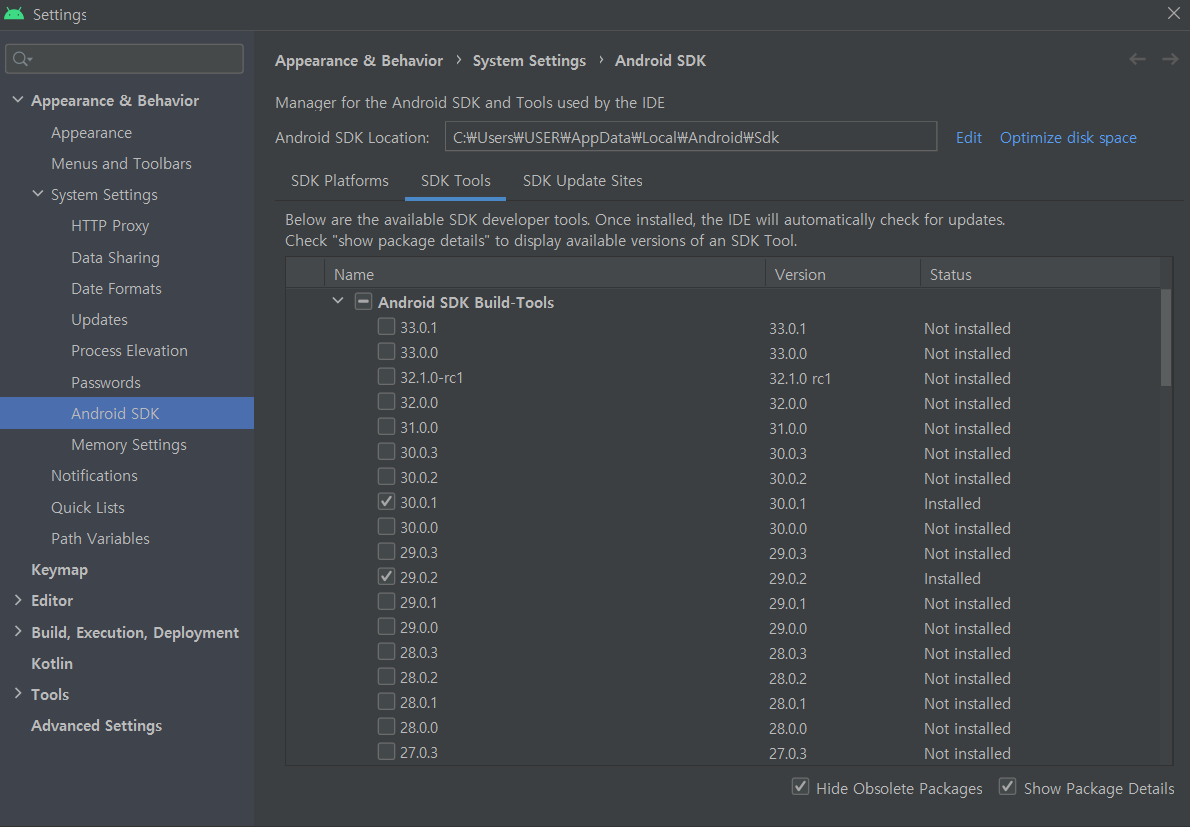Check the 27.0.3 build-tools checkbox
Screen dimensions: 1190x827
(386, 752)
